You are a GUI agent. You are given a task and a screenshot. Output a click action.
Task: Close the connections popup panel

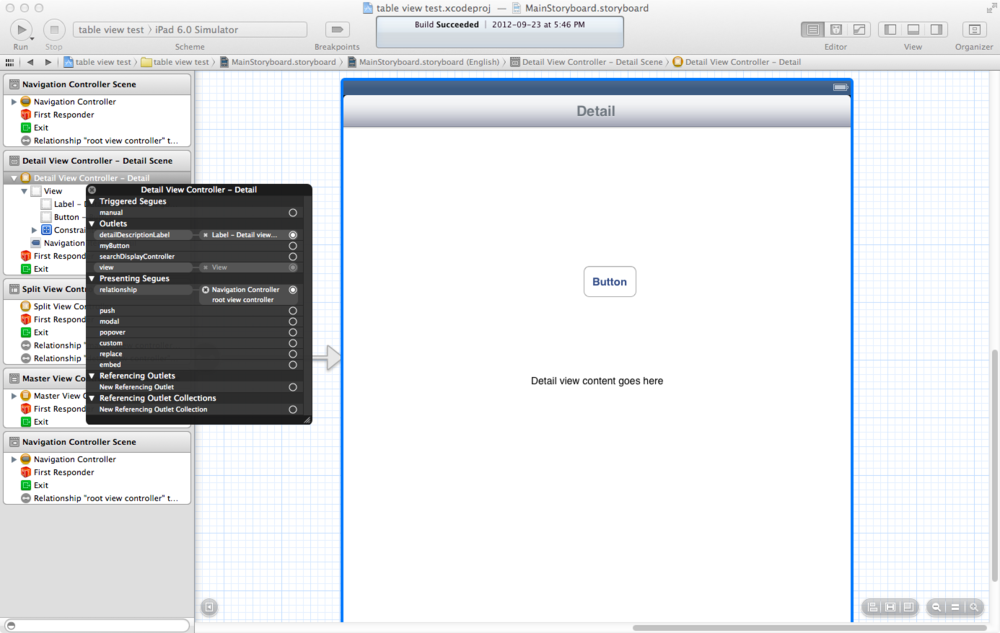[x=92, y=190]
